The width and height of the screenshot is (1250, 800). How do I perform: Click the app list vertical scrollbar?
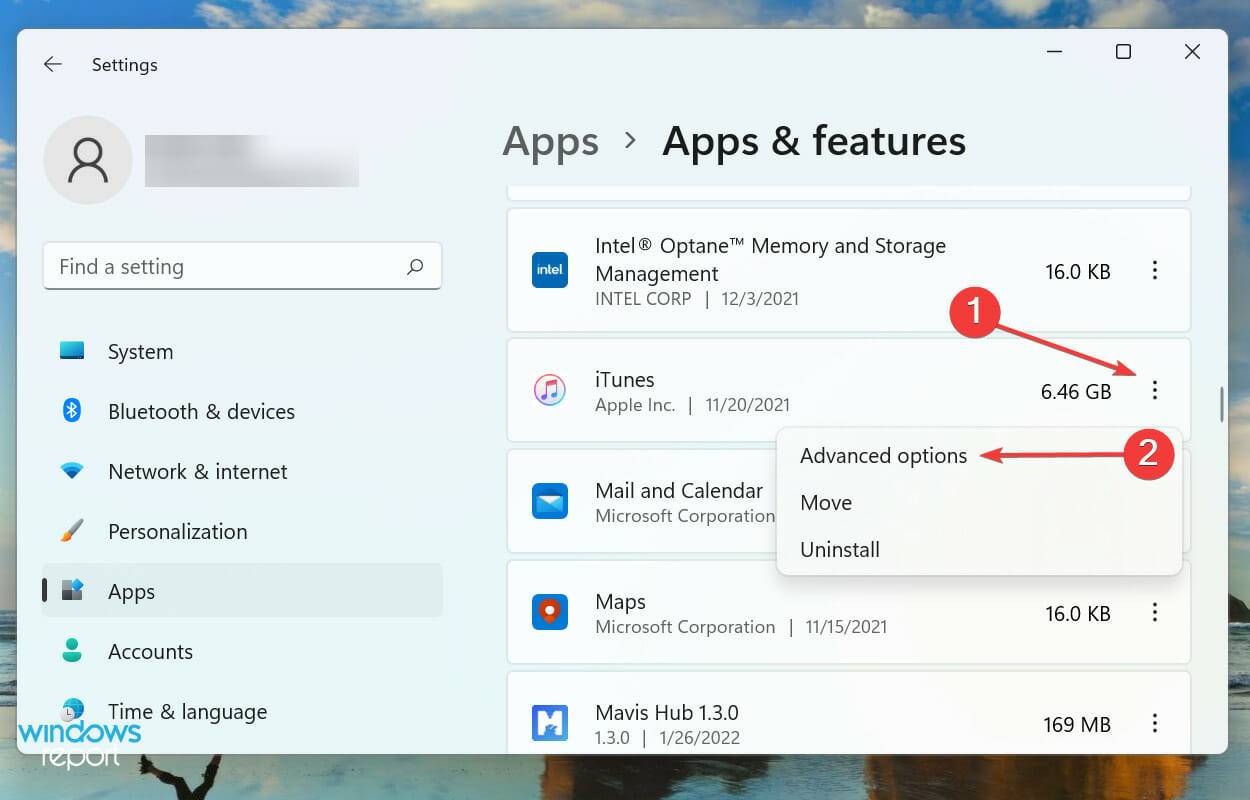coord(1221,403)
